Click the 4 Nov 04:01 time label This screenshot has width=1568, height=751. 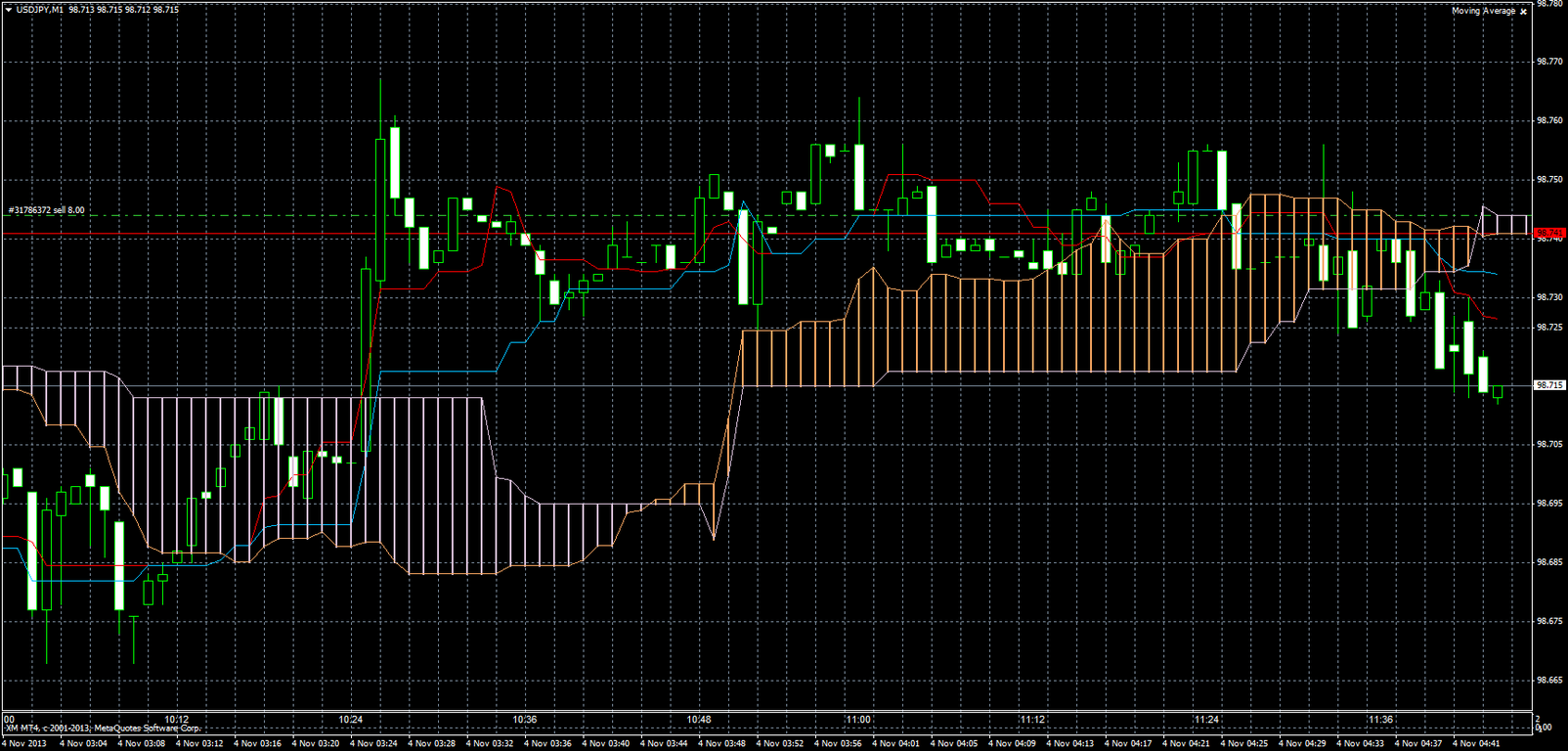tap(895, 744)
